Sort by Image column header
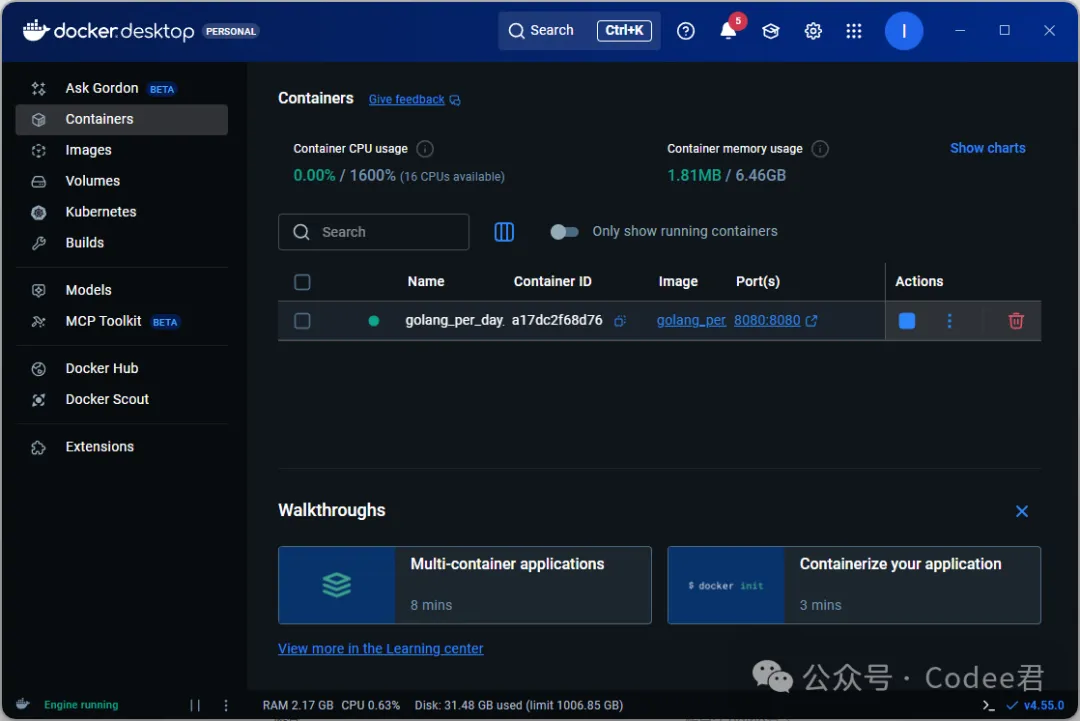Image resolution: width=1080 pixels, height=721 pixels. point(678,282)
